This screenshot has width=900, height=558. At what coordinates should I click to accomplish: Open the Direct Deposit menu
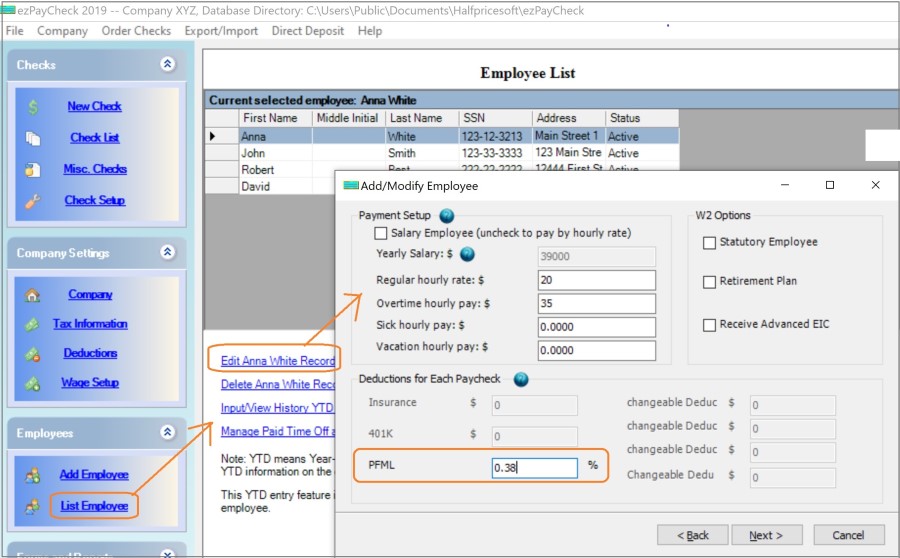pos(309,31)
